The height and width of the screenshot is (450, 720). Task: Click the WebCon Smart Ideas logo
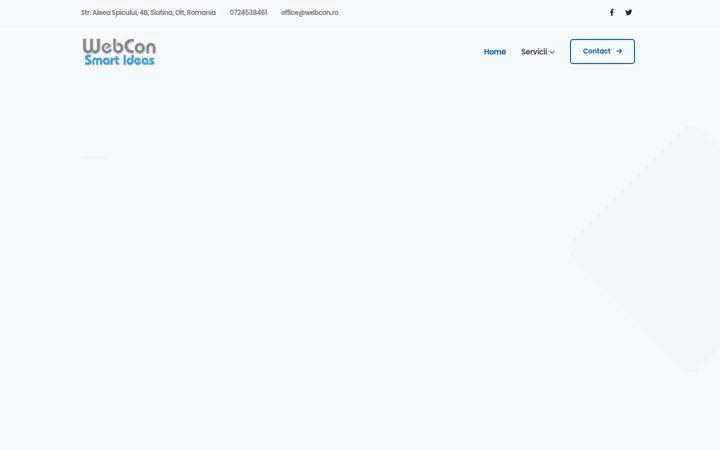click(119, 52)
